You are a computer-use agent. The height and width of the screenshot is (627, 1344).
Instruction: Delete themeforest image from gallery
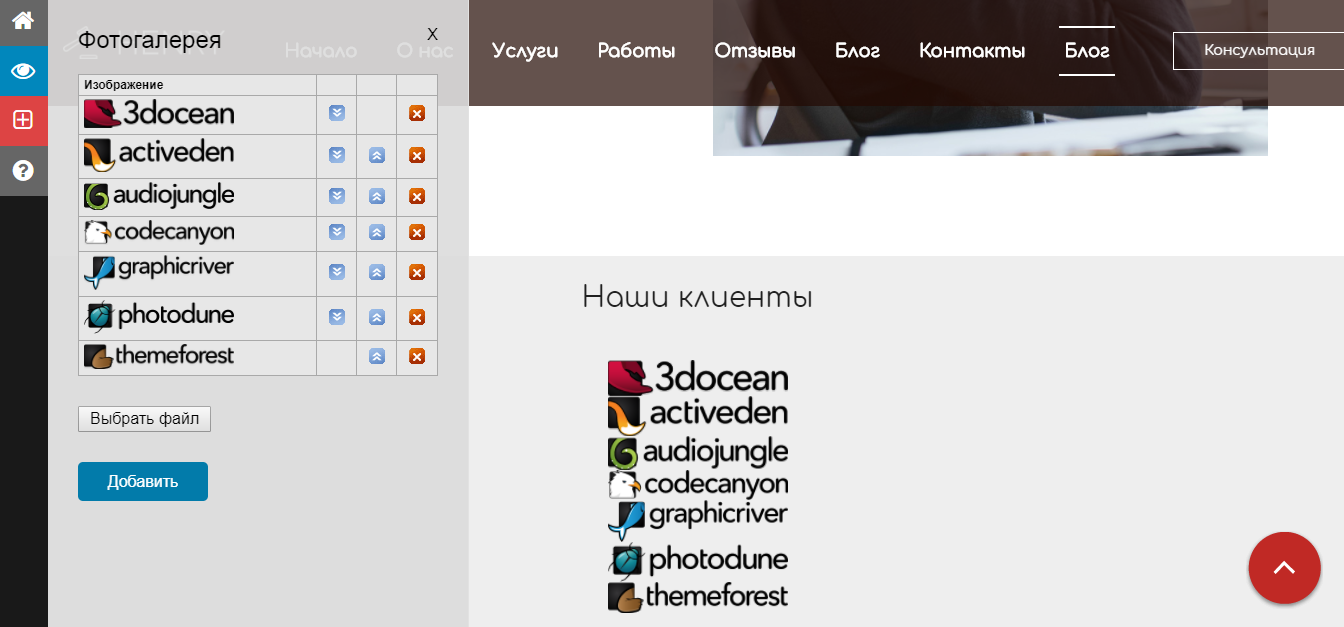pos(417,356)
